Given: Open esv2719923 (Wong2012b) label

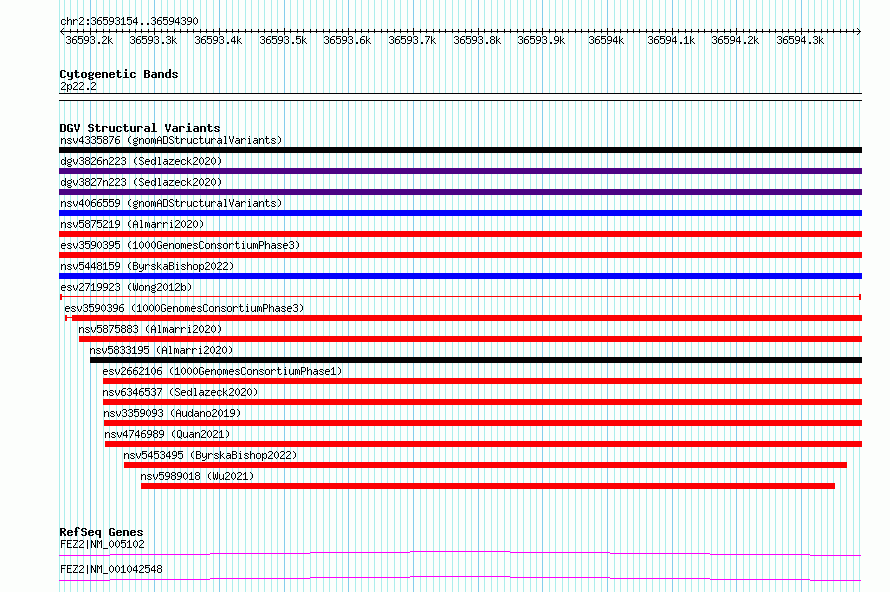Looking at the screenshot, I should tap(126, 287).
